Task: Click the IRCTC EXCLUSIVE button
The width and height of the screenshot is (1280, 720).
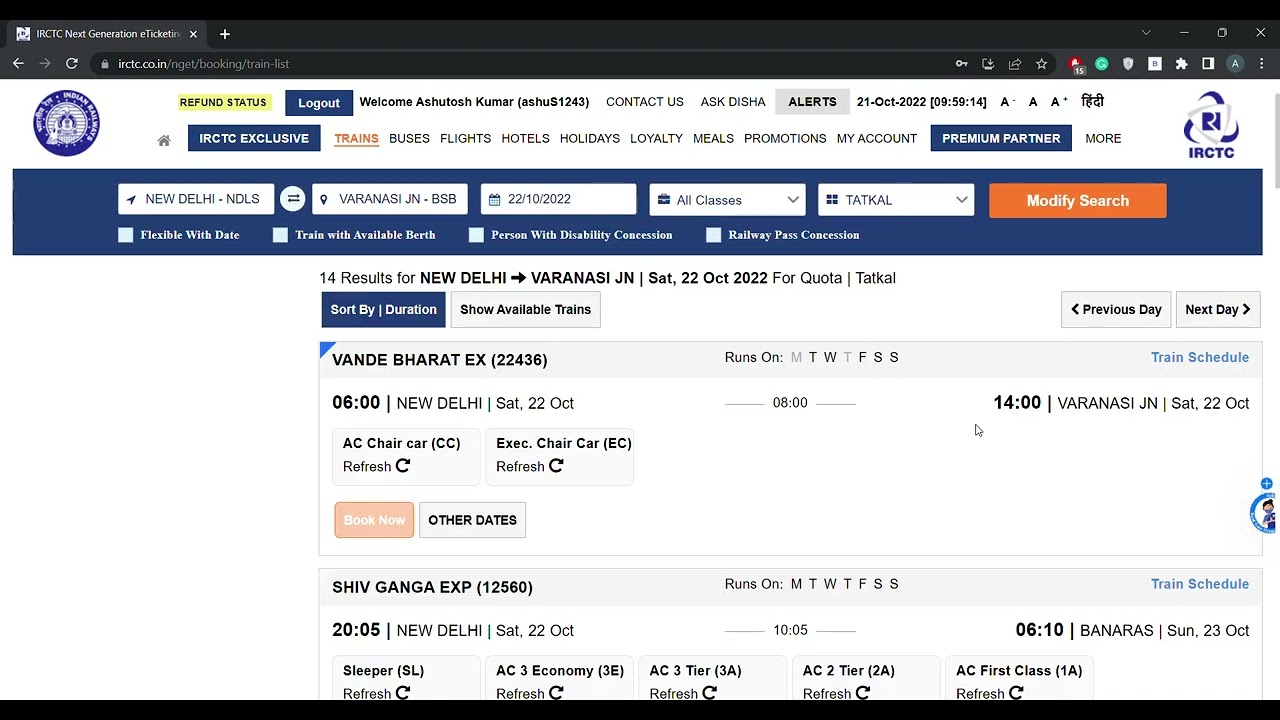Action: click(254, 138)
